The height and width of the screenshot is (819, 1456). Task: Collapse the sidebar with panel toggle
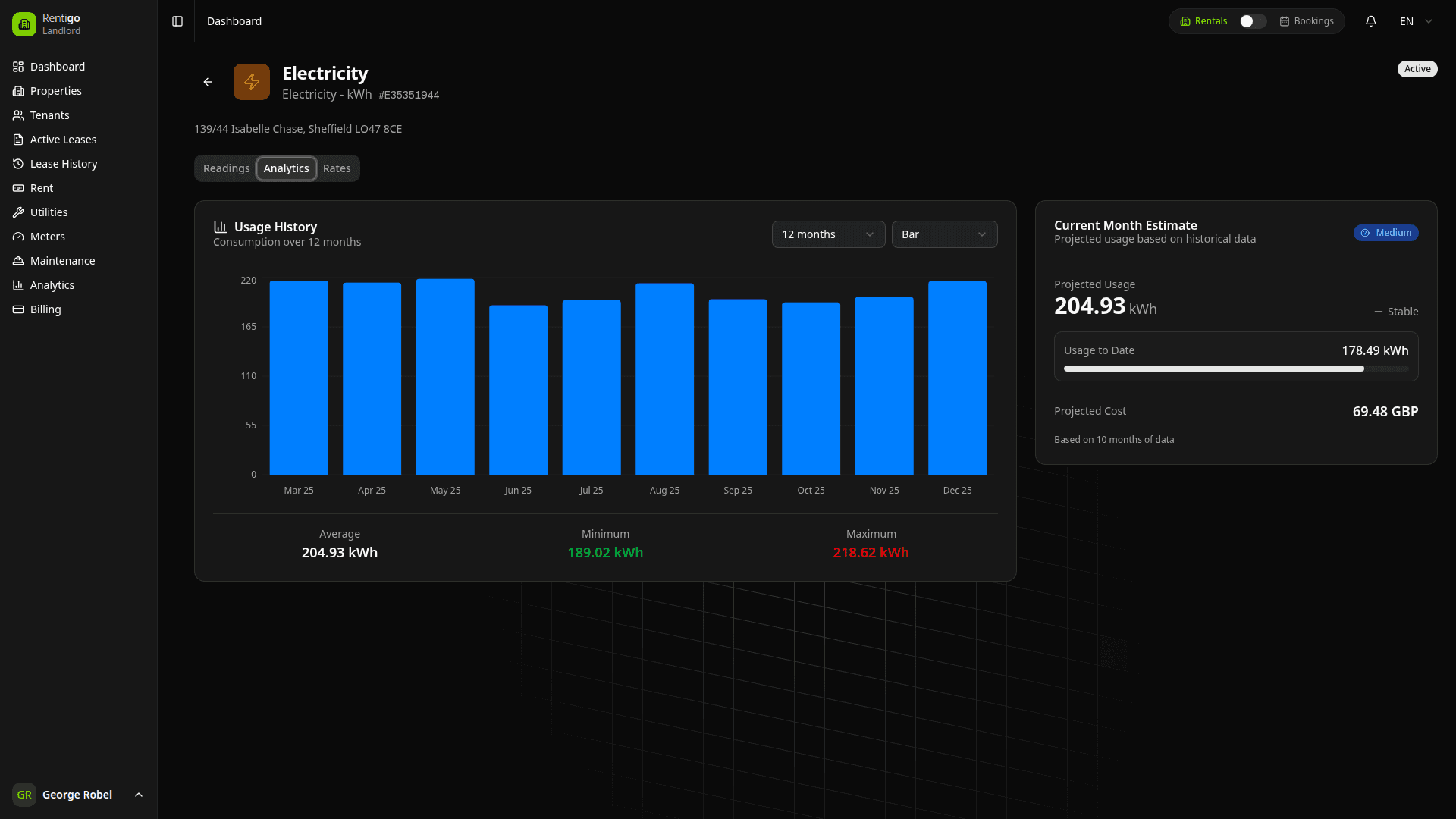177,20
